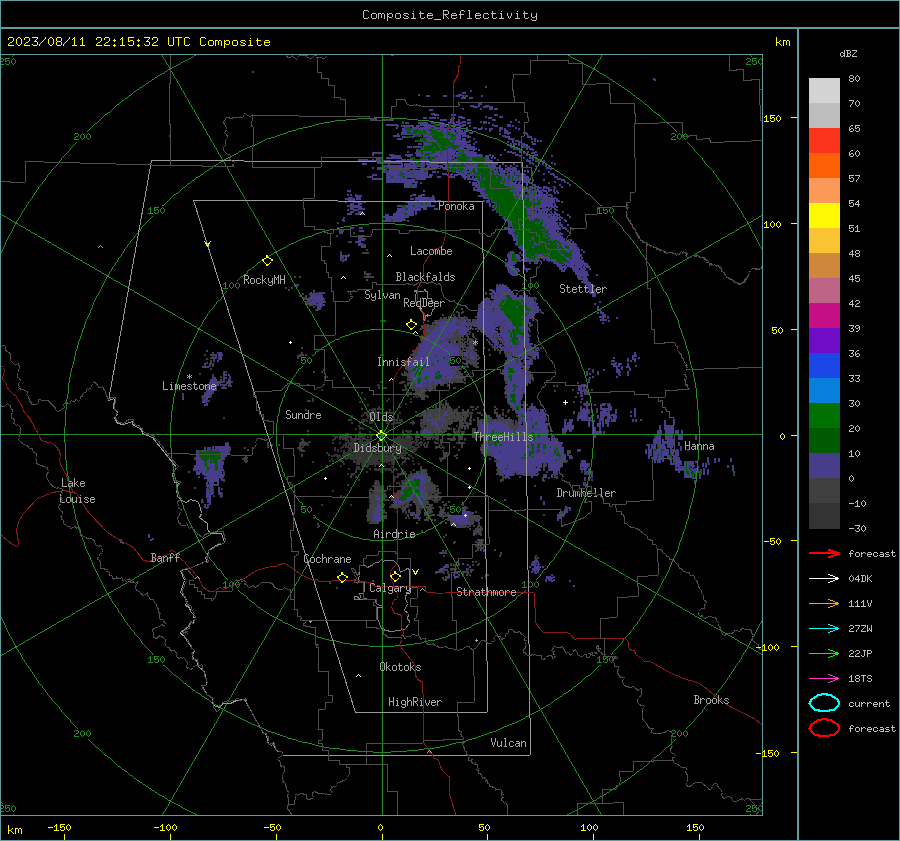
Task: Click the HighRiver label on map
Action: [x=415, y=702]
